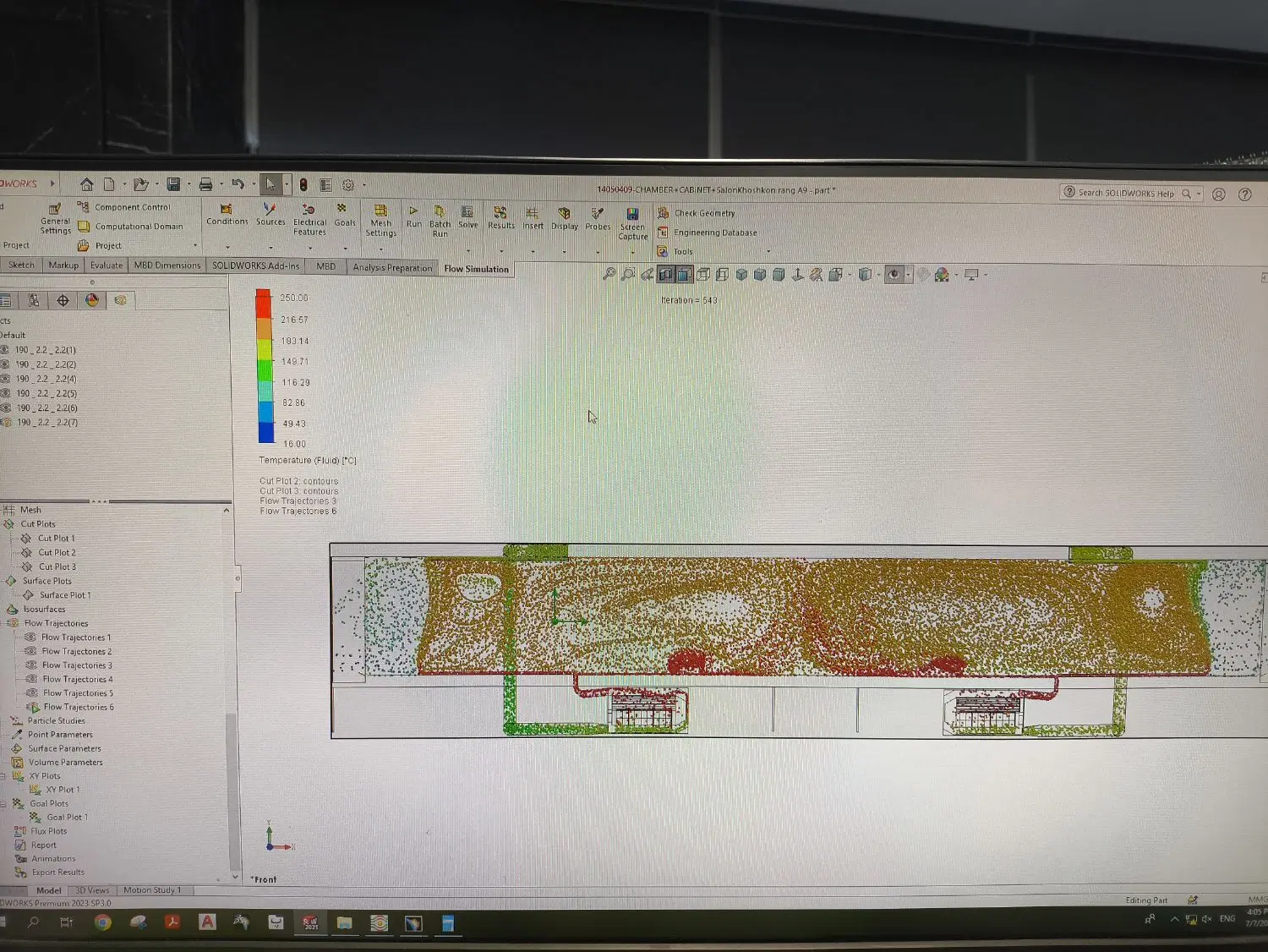Click the Goals button in the ribbon
Viewport: 1268px width, 952px height.
point(344,215)
